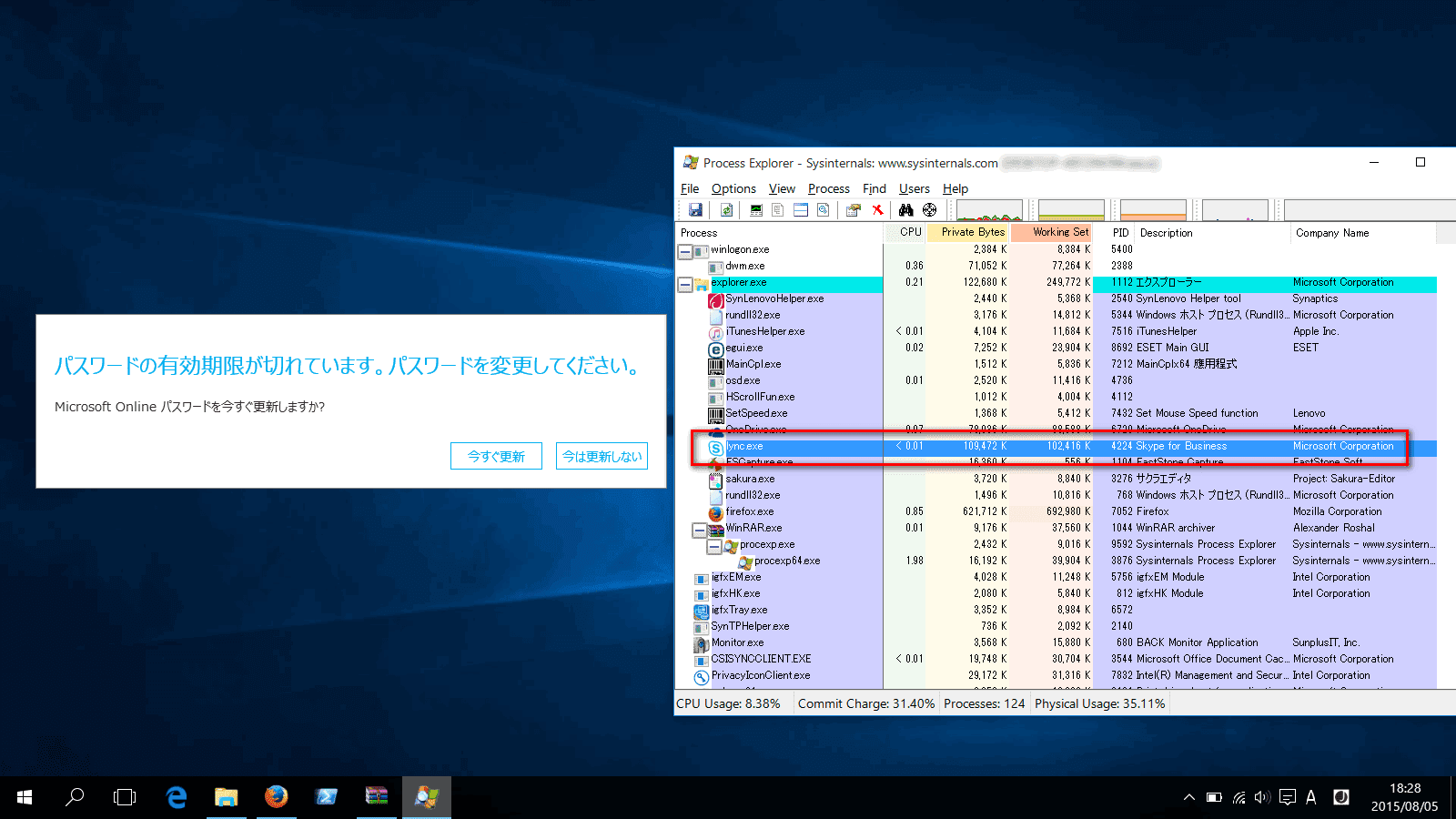The image size is (1456, 819).
Task: Open the Find menu
Action: 875,188
